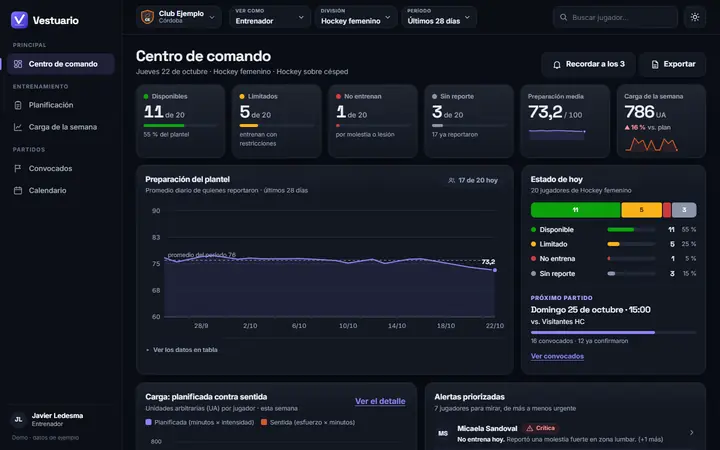Click the magnifier icon in search box
720x450 pixels.
563,17
